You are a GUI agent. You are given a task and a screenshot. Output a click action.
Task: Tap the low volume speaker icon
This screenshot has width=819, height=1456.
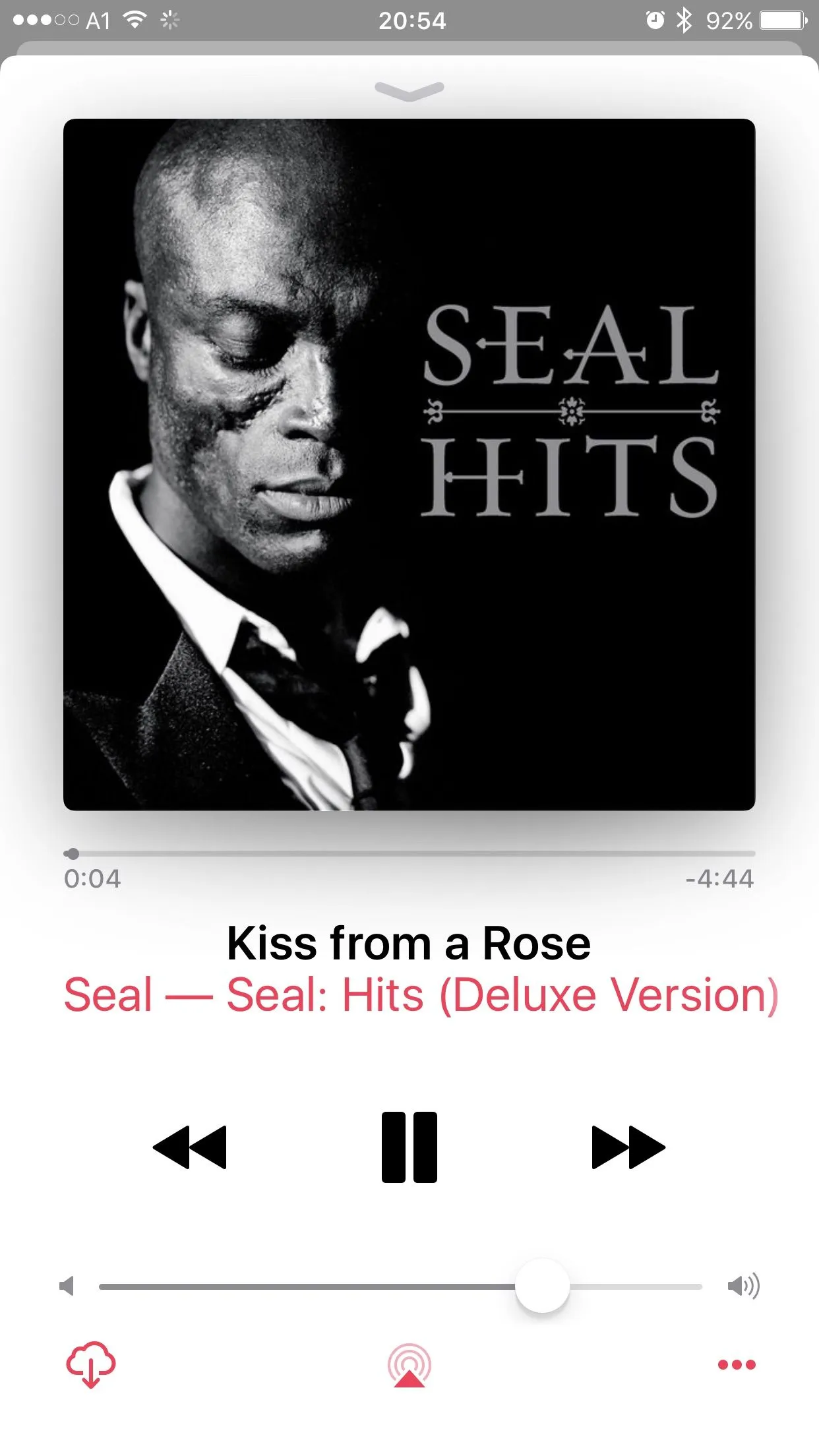(x=67, y=1285)
